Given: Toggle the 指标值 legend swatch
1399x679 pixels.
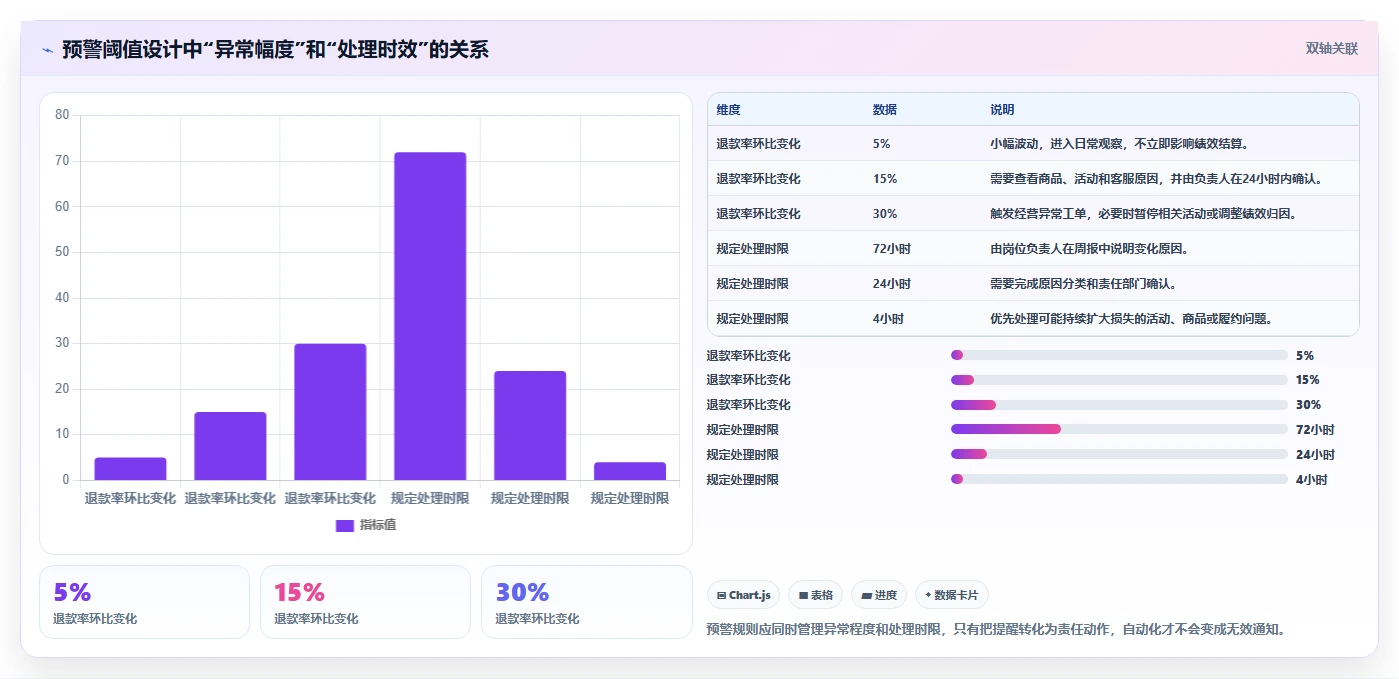Looking at the screenshot, I should click(344, 526).
